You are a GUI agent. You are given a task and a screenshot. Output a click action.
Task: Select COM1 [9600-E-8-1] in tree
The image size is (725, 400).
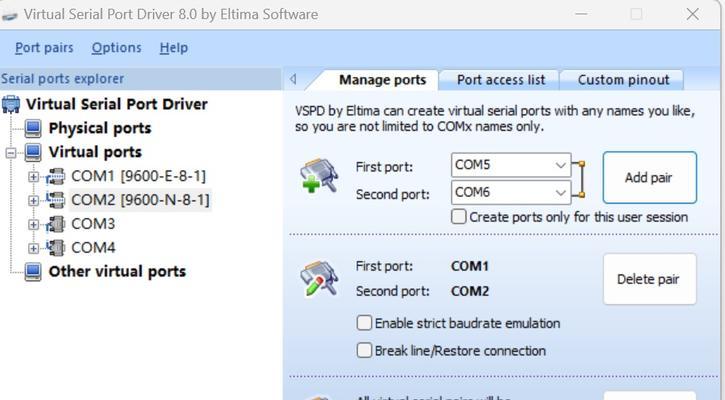point(138,176)
